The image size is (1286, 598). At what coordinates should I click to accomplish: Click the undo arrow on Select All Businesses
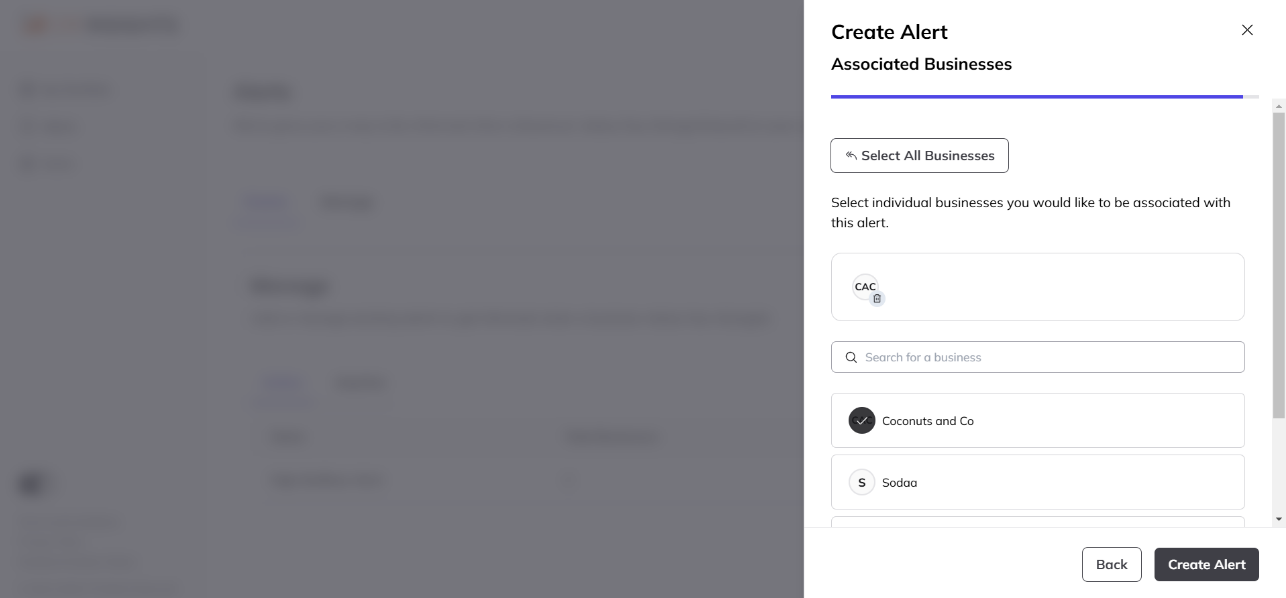click(x=851, y=155)
